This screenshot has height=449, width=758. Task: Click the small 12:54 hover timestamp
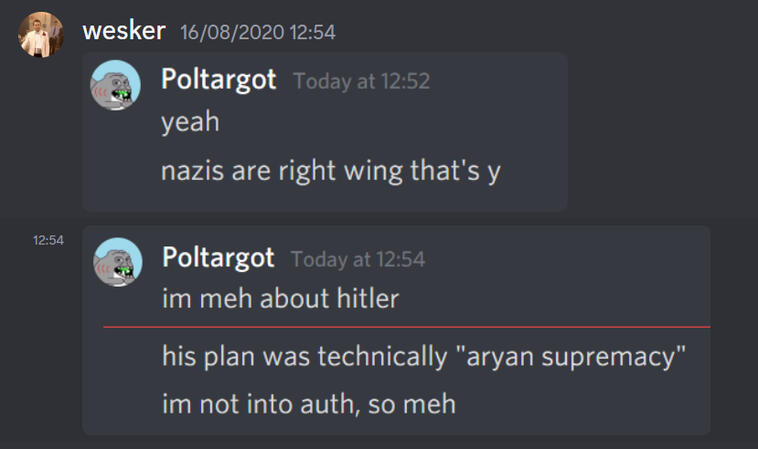click(x=48, y=240)
